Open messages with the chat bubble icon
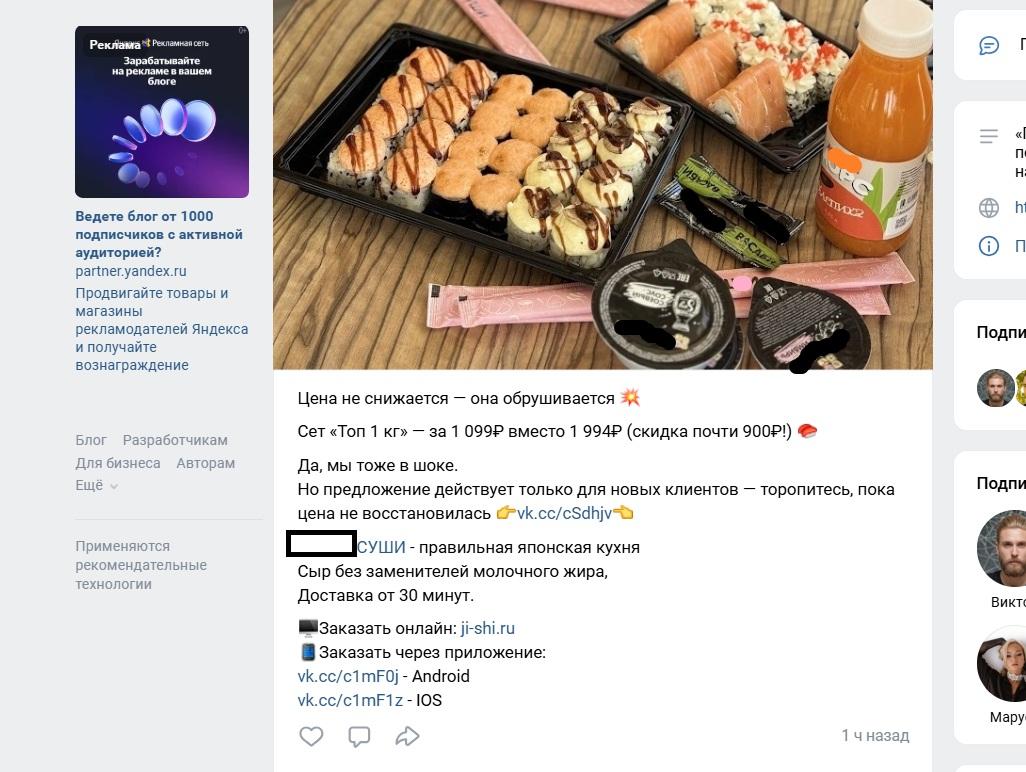 (988, 45)
